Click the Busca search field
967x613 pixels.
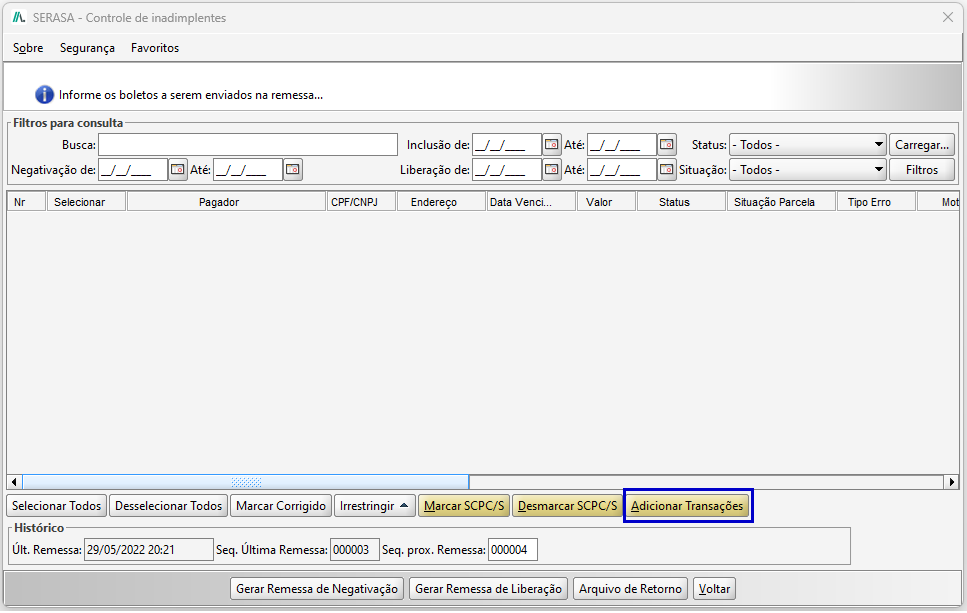click(x=248, y=145)
